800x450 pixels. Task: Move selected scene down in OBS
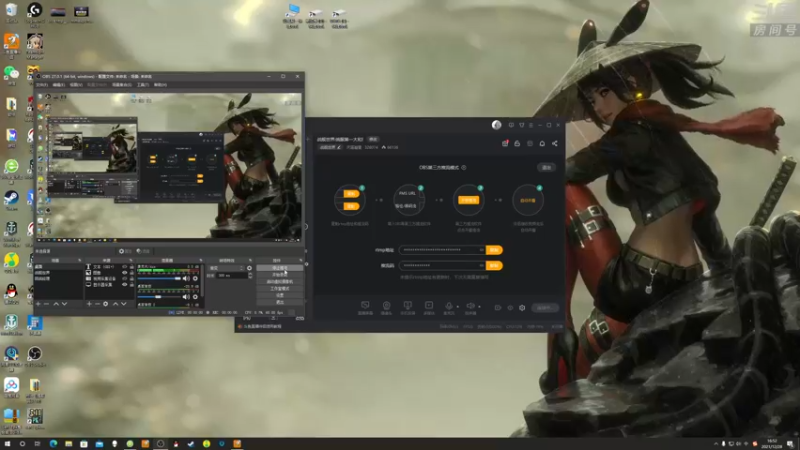[x=64, y=304]
